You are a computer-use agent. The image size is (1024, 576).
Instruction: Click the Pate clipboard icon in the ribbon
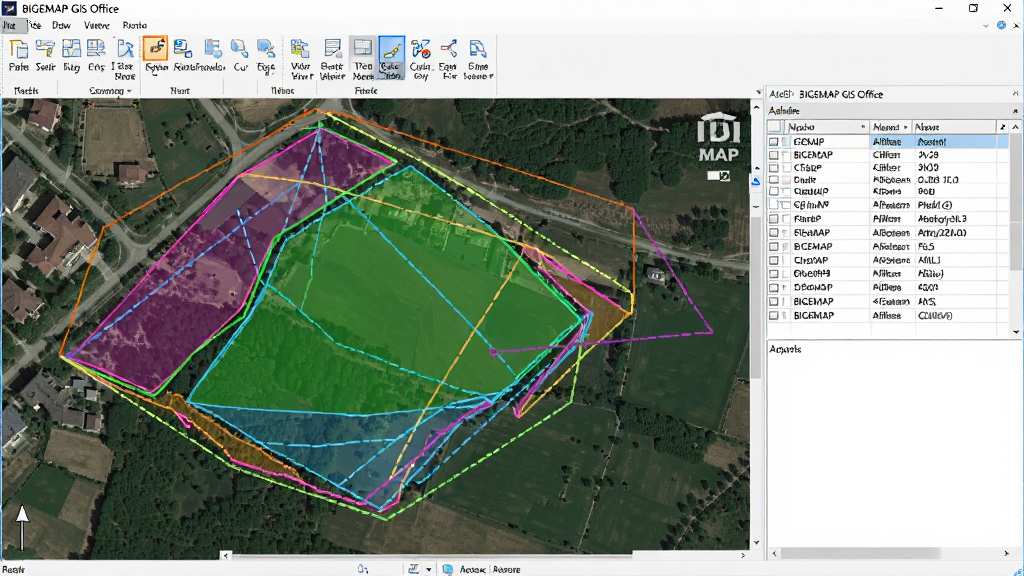point(19,50)
